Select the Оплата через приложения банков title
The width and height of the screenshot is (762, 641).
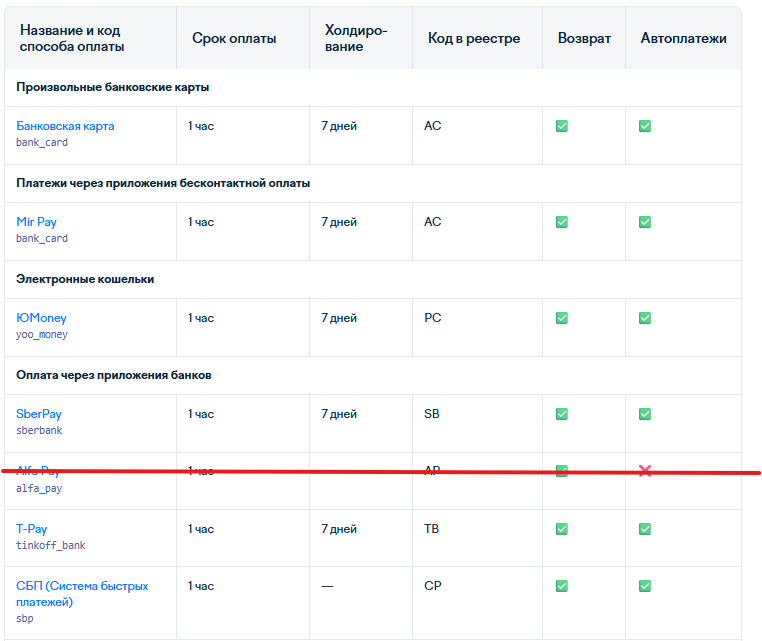(114, 375)
